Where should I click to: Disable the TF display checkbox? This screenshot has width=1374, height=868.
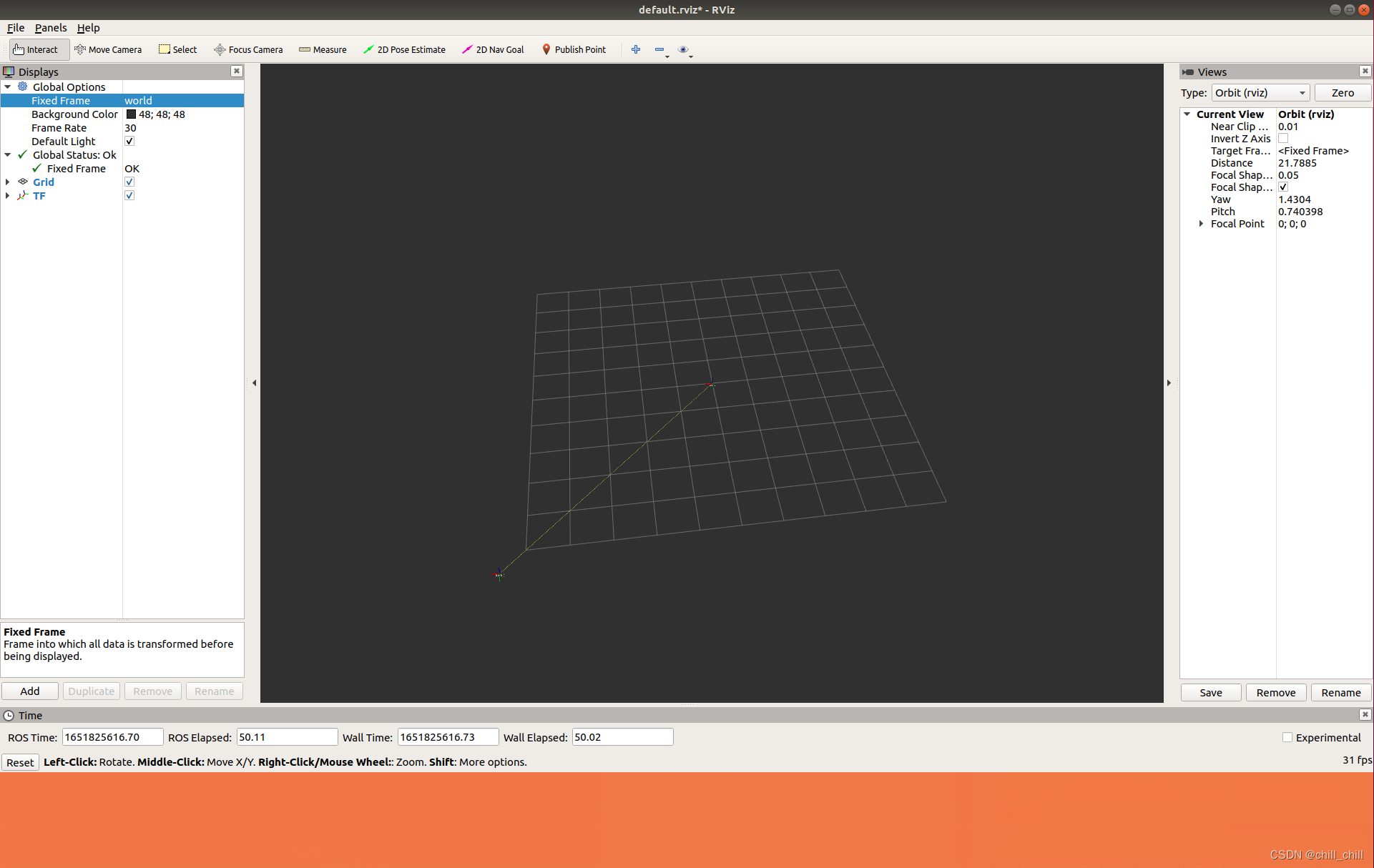coord(129,196)
